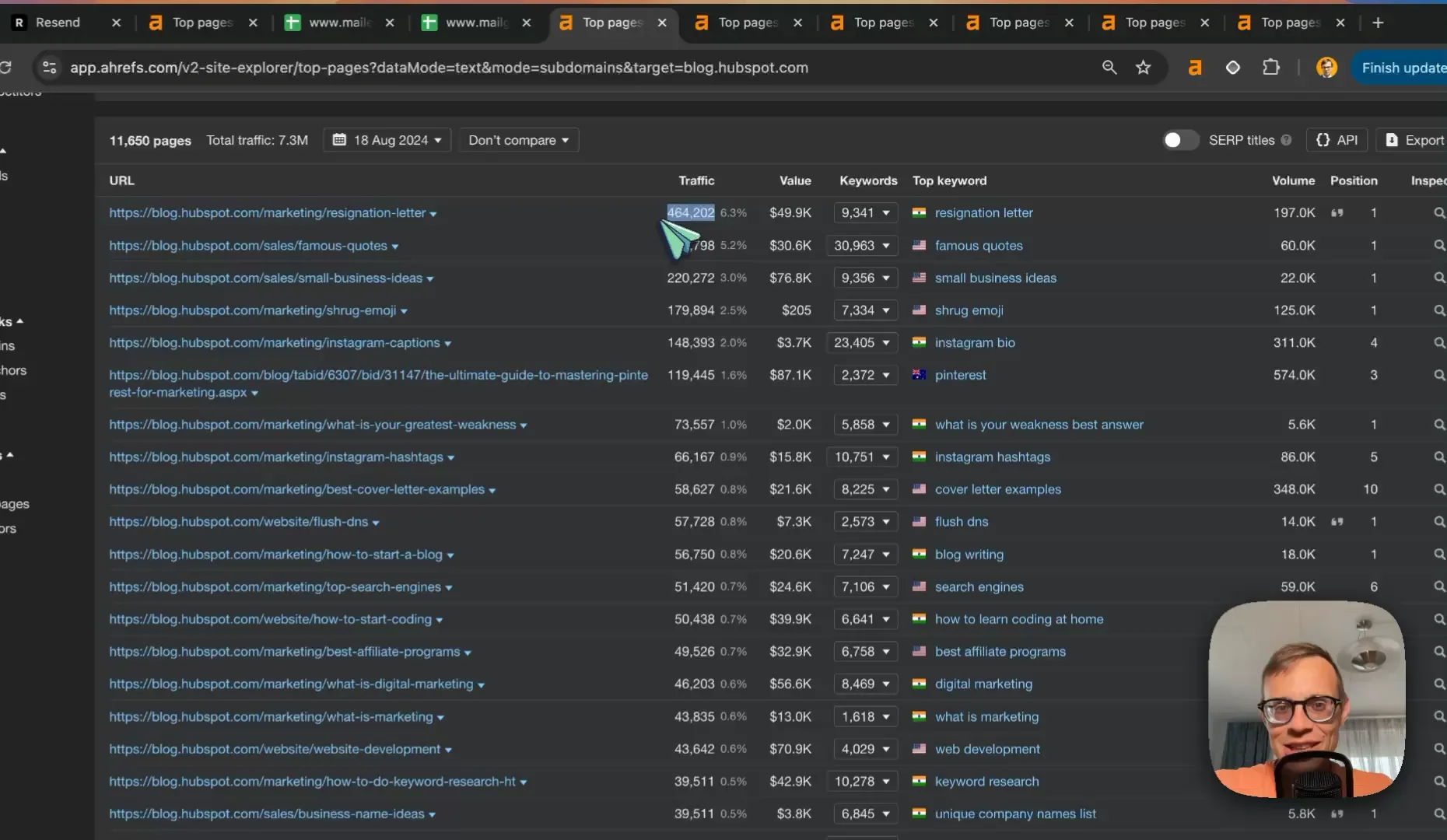The height and width of the screenshot is (840, 1447).
Task: Open the Don't compare dropdown
Action: pyautogui.click(x=519, y=140)
